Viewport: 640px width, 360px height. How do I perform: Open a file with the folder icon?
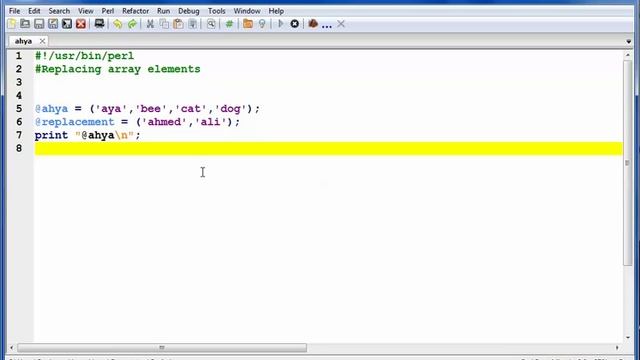[x=25, y=24]
